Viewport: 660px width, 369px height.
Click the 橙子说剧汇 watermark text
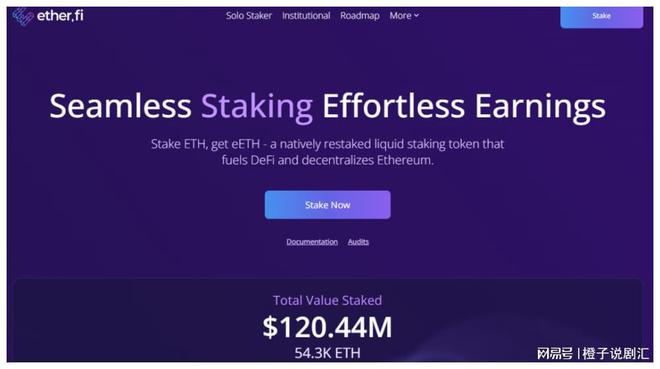pos(616,353)
